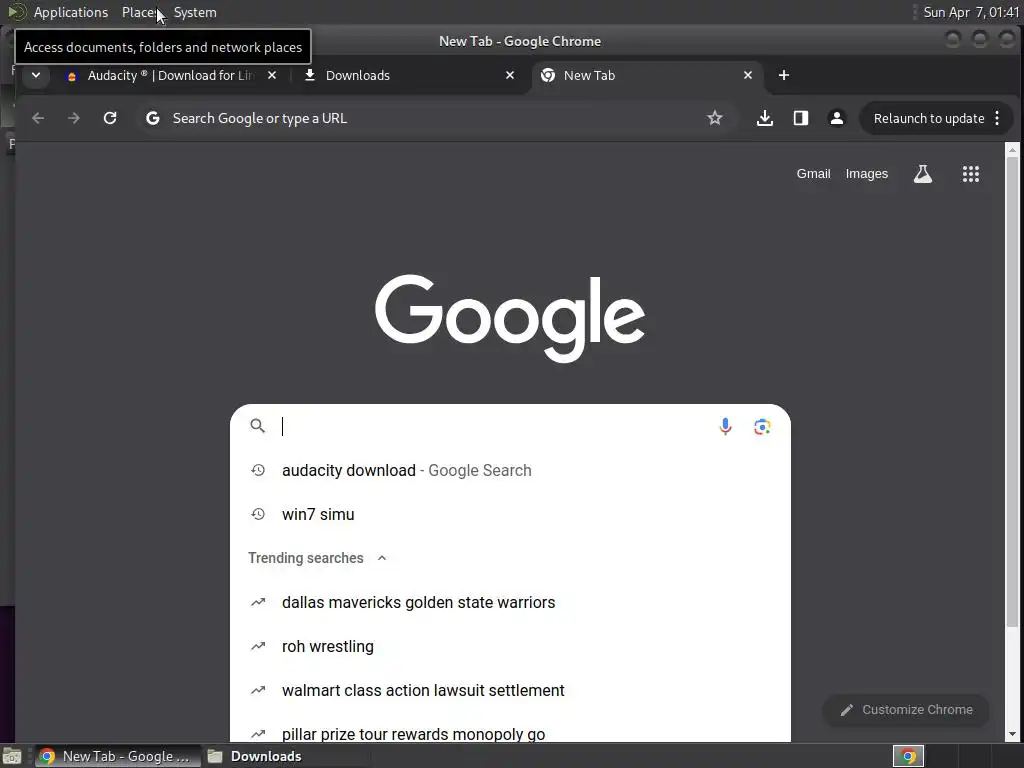Bookmark this tab with the star icon
This screenshot has height=768, width=1024.
[714, 118]
